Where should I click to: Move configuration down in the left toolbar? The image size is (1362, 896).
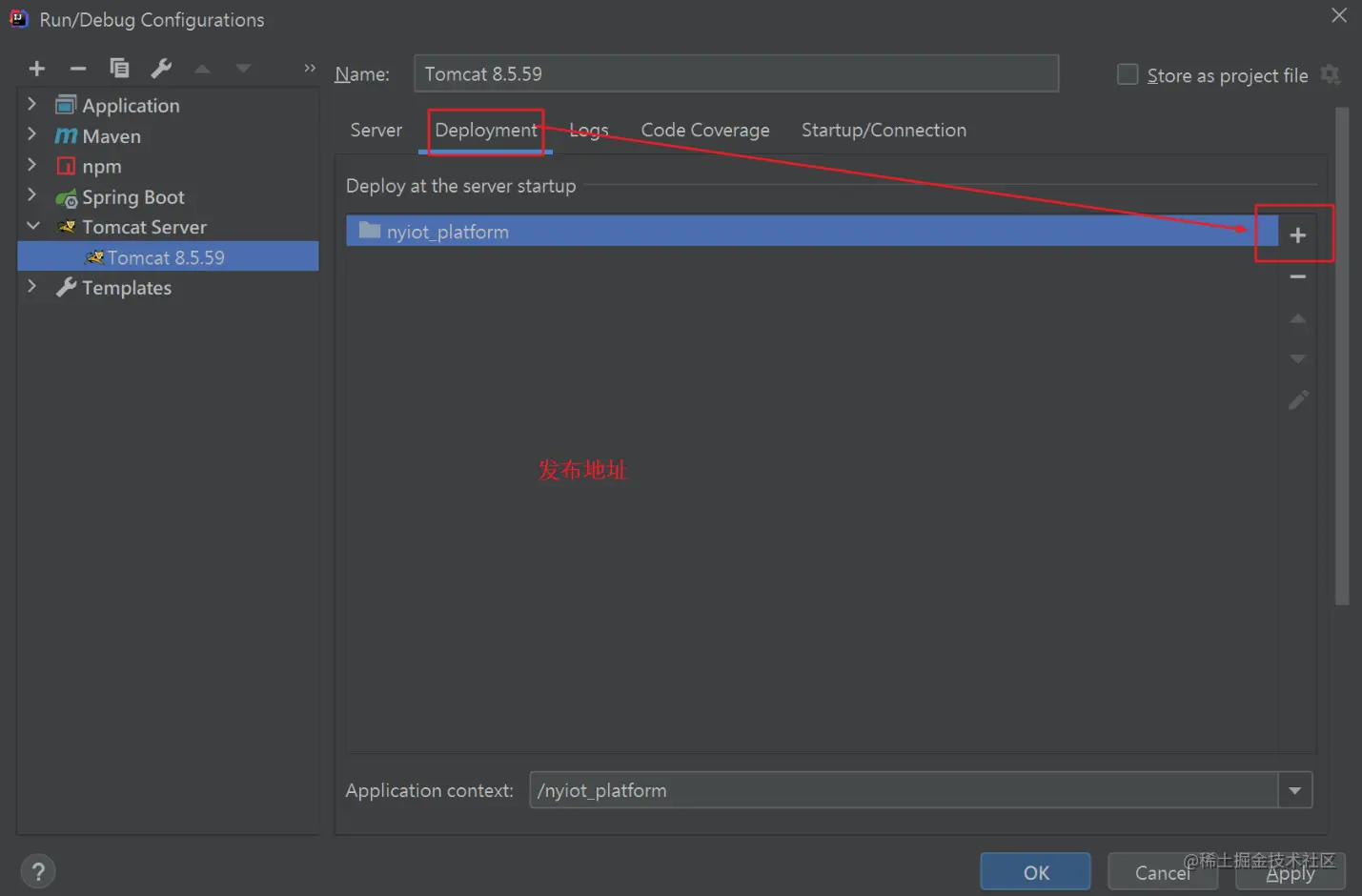pos(243,69)
